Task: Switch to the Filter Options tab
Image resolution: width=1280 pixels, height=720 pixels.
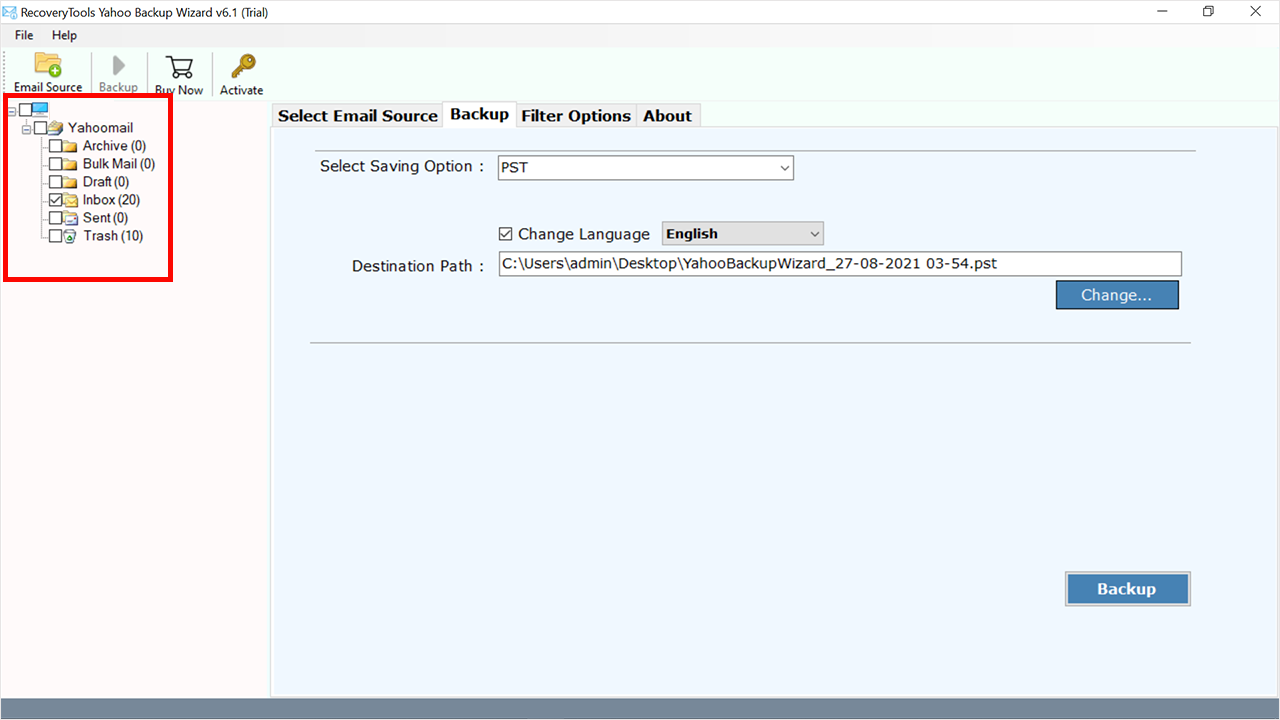Action: pos(576,116)
